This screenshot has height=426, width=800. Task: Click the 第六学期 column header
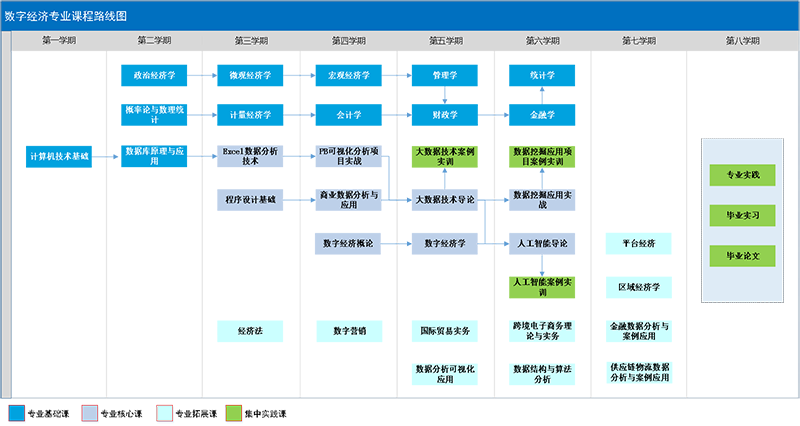coord(542,40)
